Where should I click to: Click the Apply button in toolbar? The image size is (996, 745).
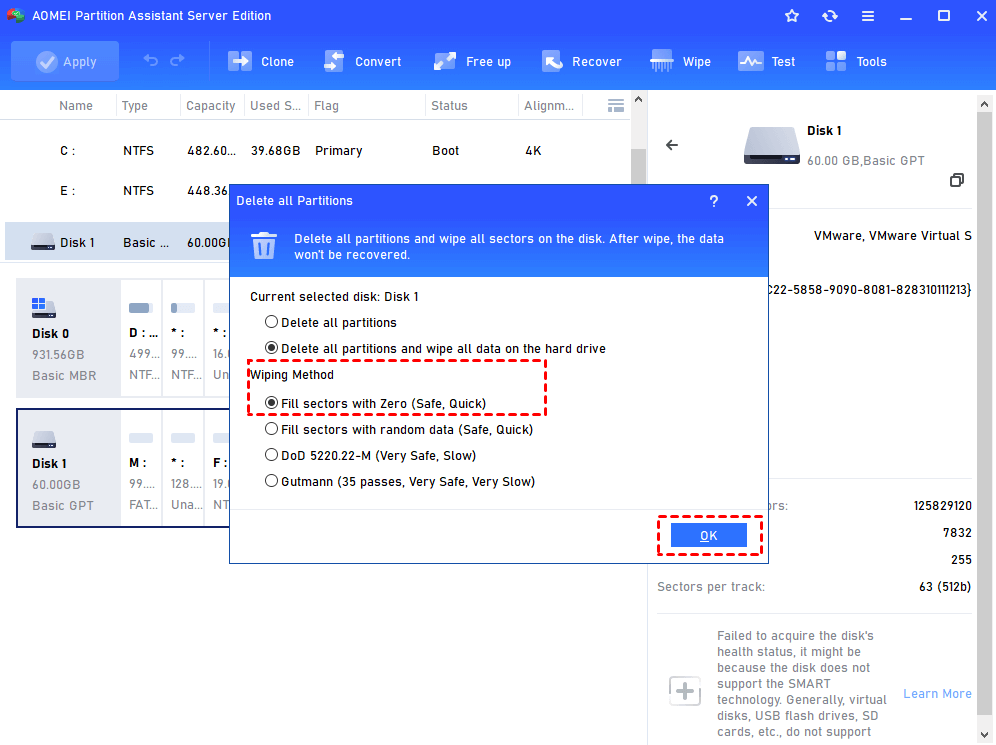[65, 62]
